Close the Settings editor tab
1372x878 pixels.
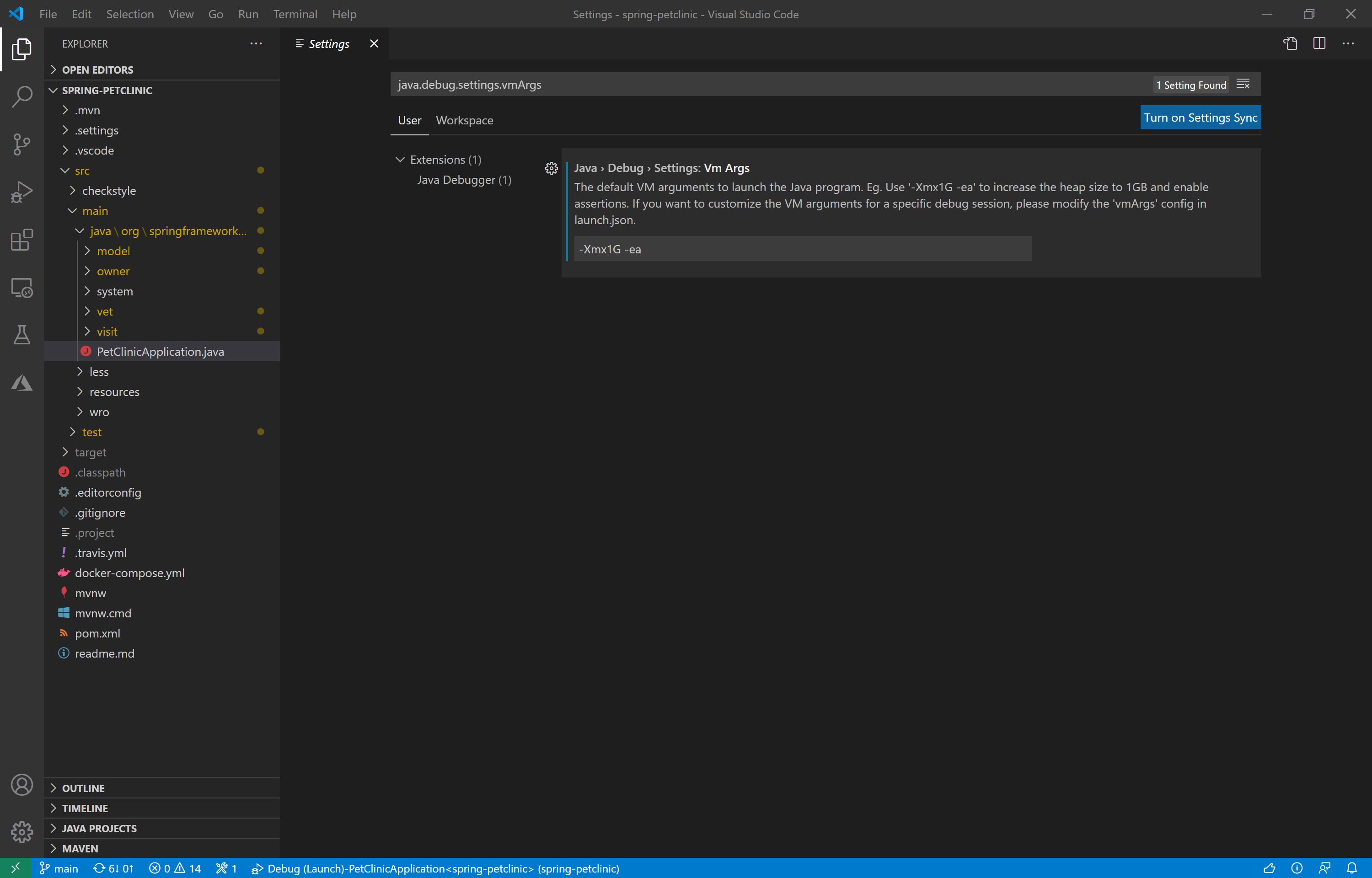pyautogui.click(x=374, y=43)
